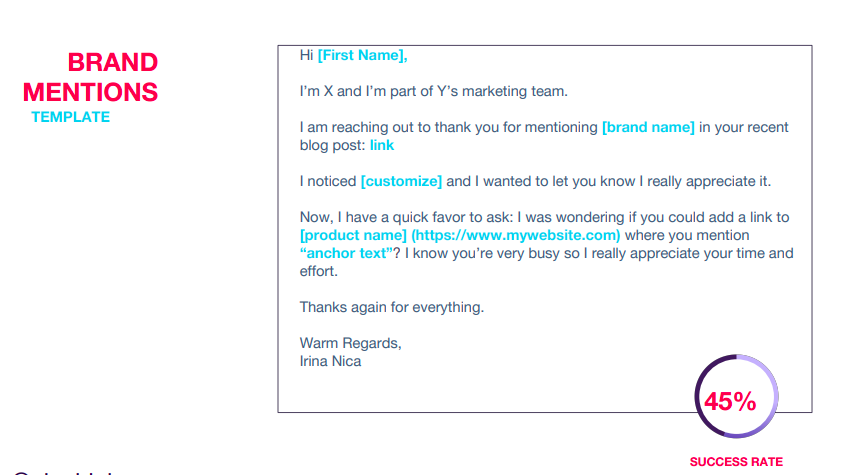
Task: Select the [customize] placeholder
Action: 401,181
